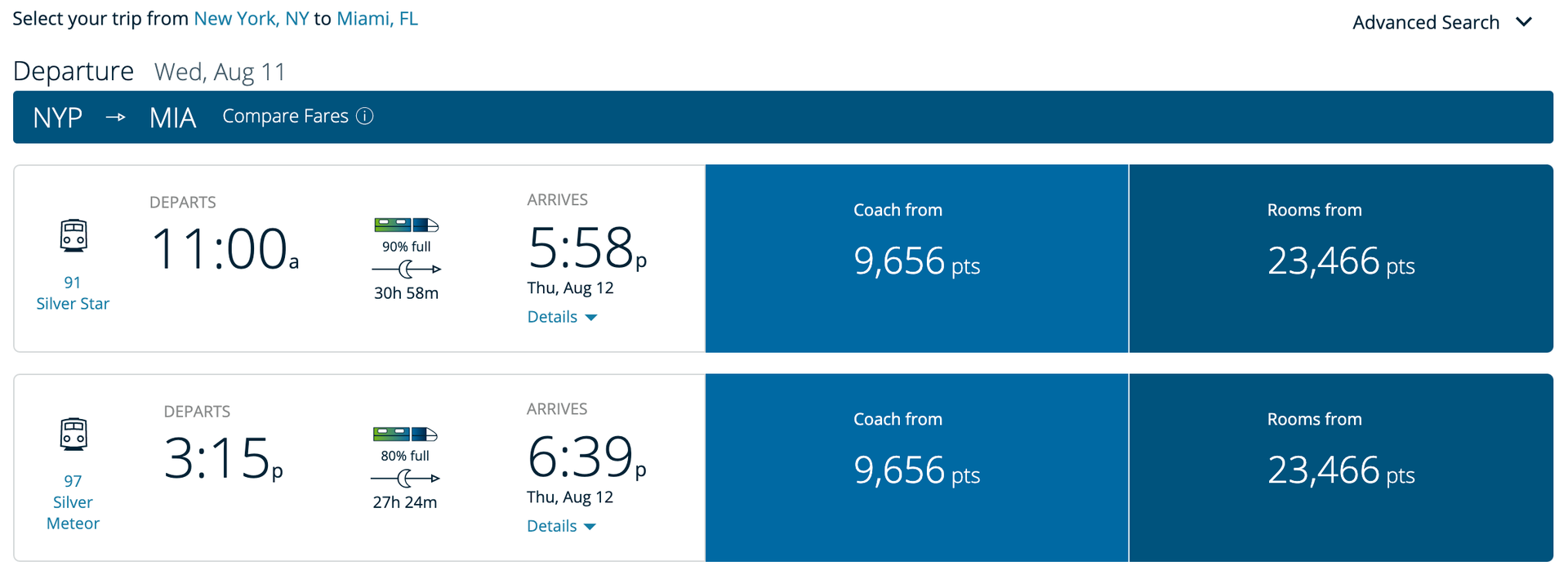Click the overnight moon icon on Silver Meteor trip
Screen dimensions: 1568x575
click(x=406, y=478)
